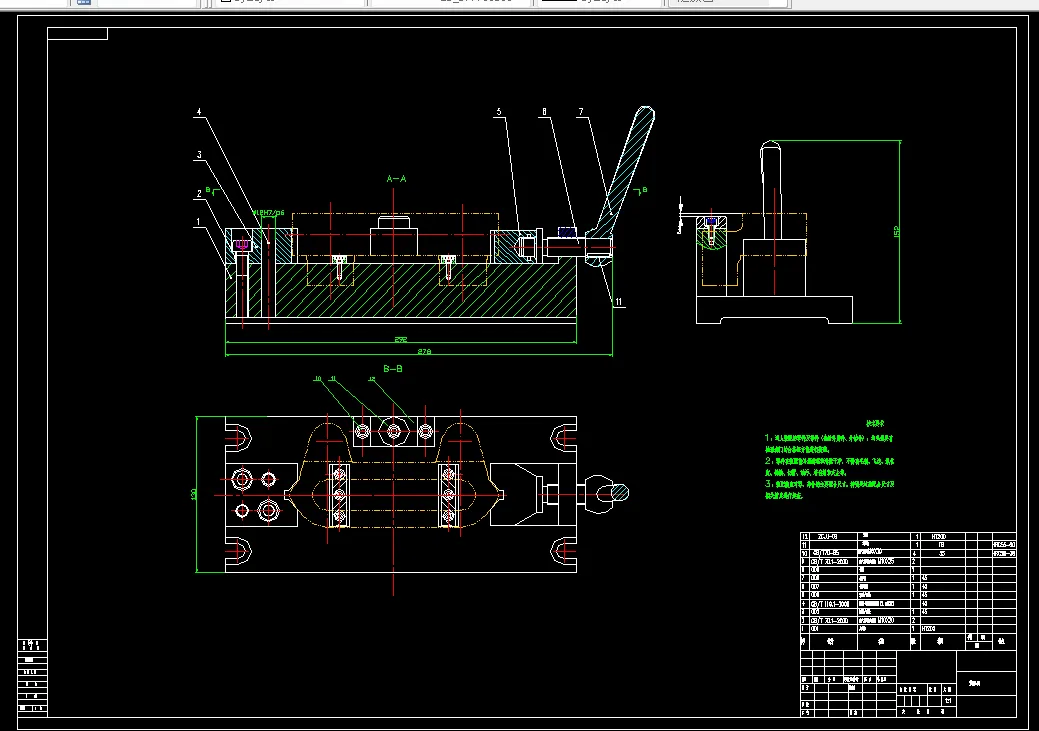Image resolution: width=1039 pixels, height=731 pixels.
Task: Select part callout number 11
Action: coord(619,301)
